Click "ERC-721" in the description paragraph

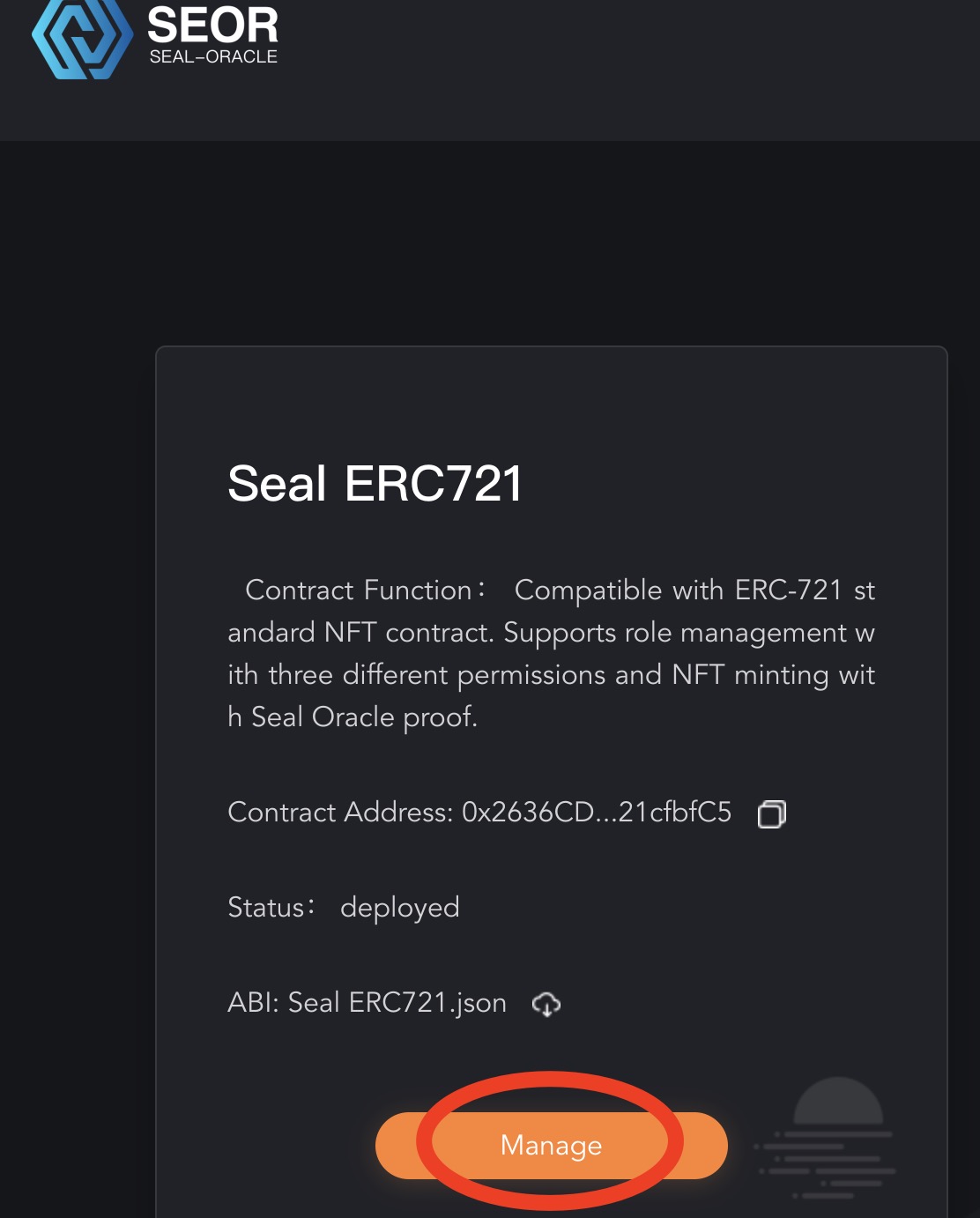[788, 590]
